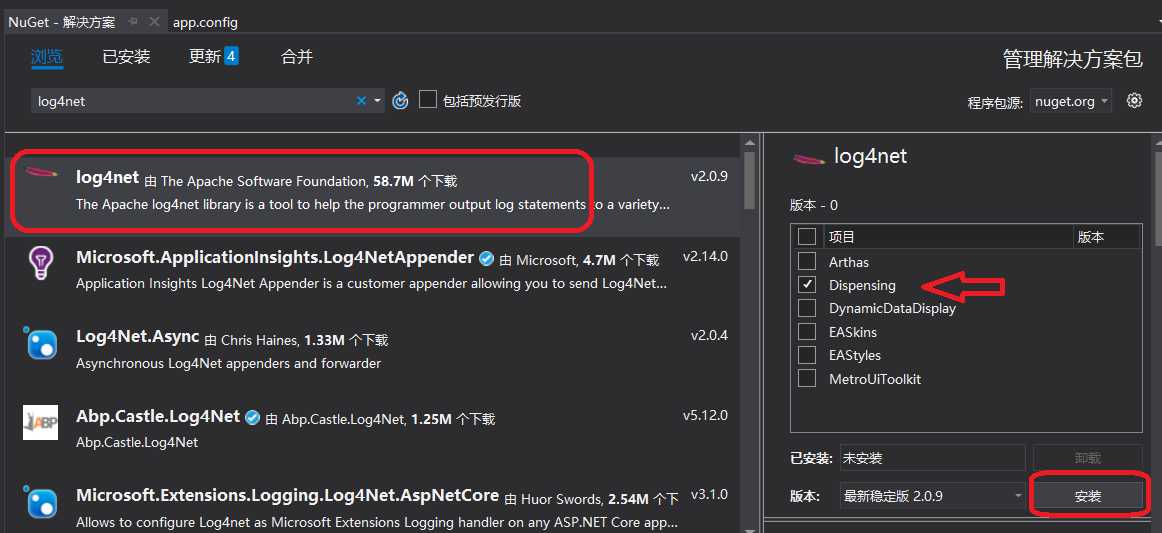Switch to the 已安装 tab

coord(126,56)
